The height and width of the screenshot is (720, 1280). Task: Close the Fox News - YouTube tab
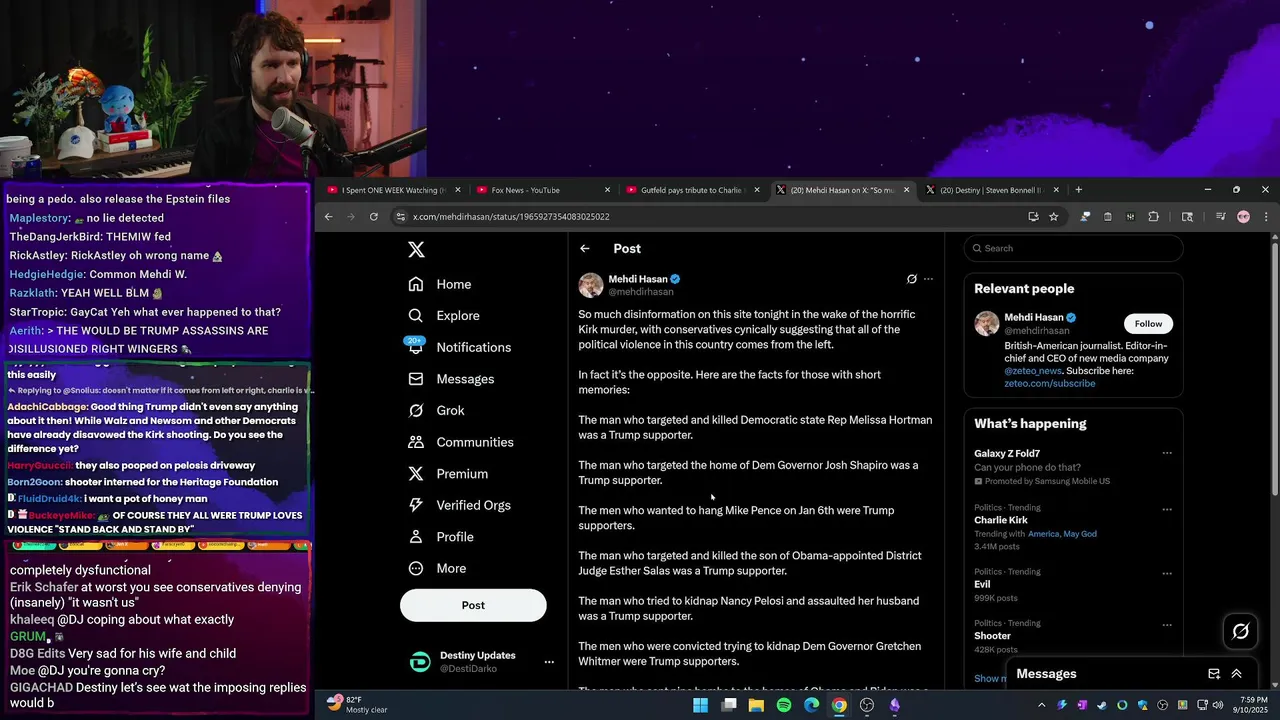pos(607,190)
